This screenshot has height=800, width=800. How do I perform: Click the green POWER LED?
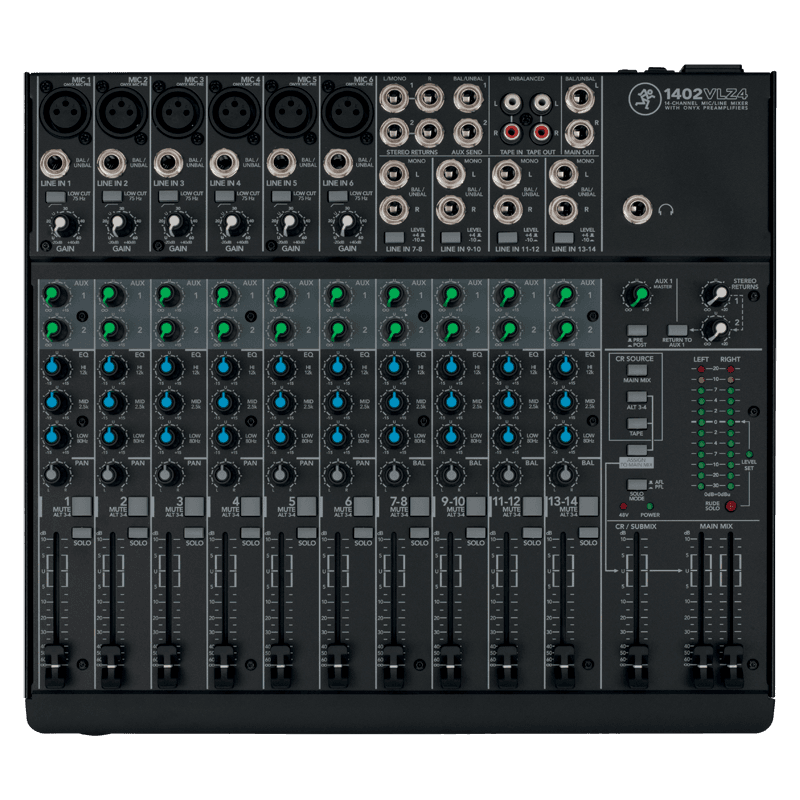650,507
